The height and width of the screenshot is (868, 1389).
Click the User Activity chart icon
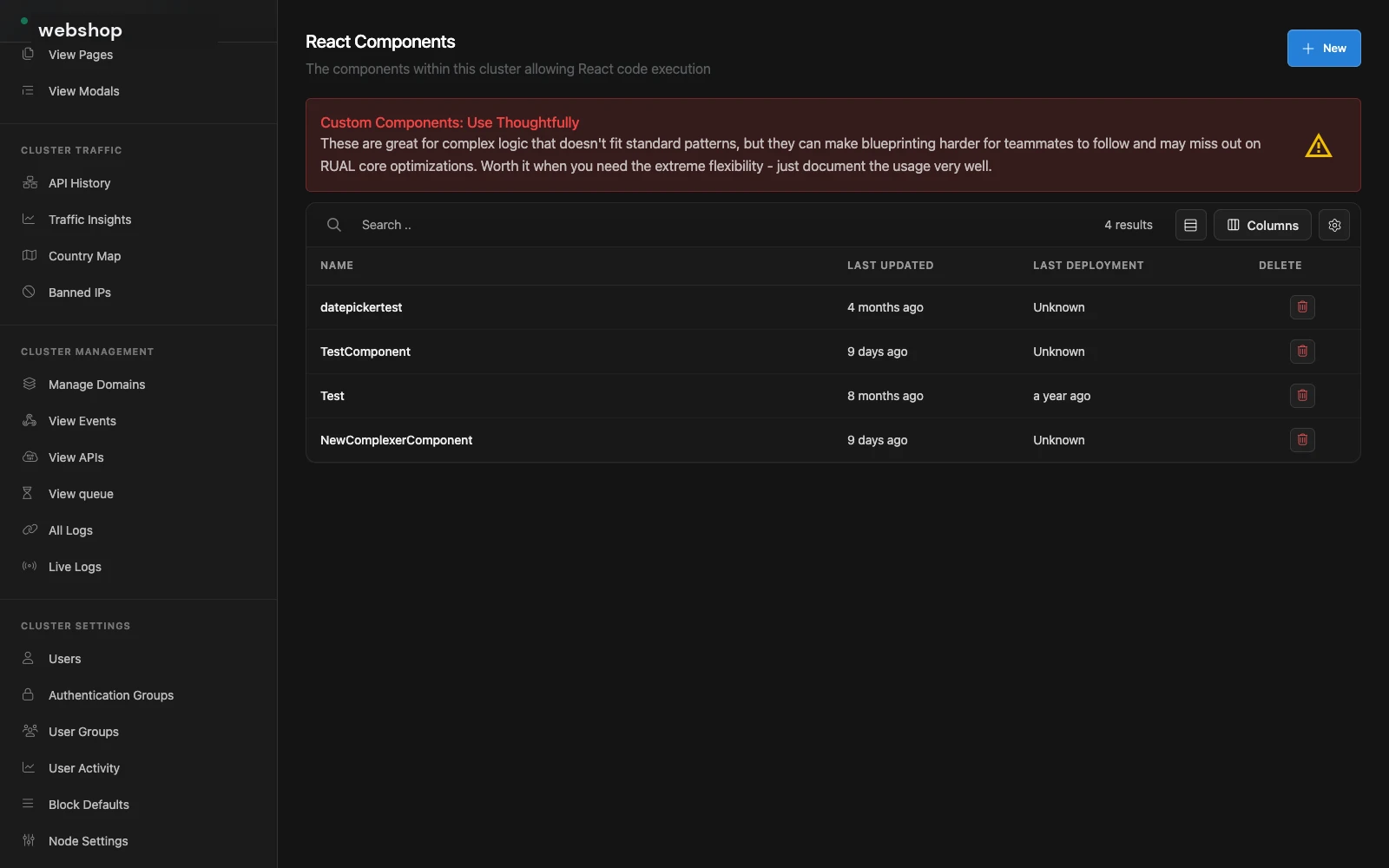pos(29,768)
